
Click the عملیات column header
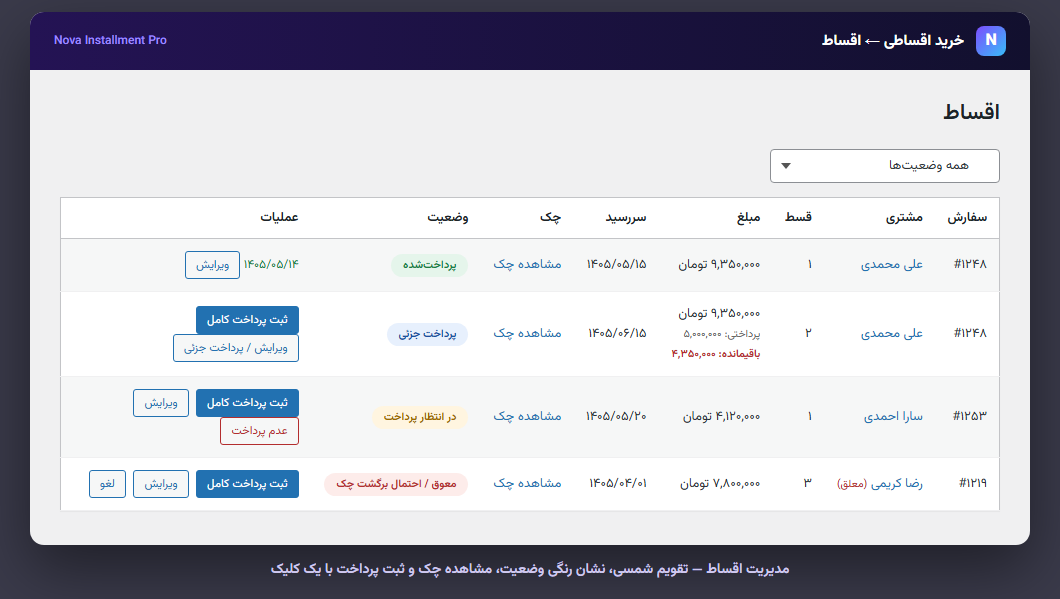[x=279, y=217]
